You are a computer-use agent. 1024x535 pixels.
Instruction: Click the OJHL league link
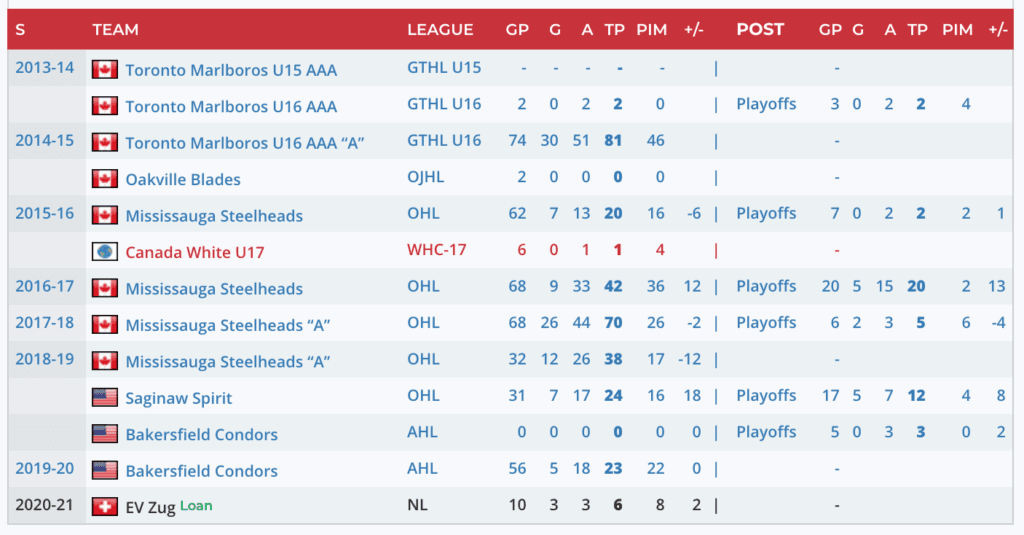click(x=426, y=177)
